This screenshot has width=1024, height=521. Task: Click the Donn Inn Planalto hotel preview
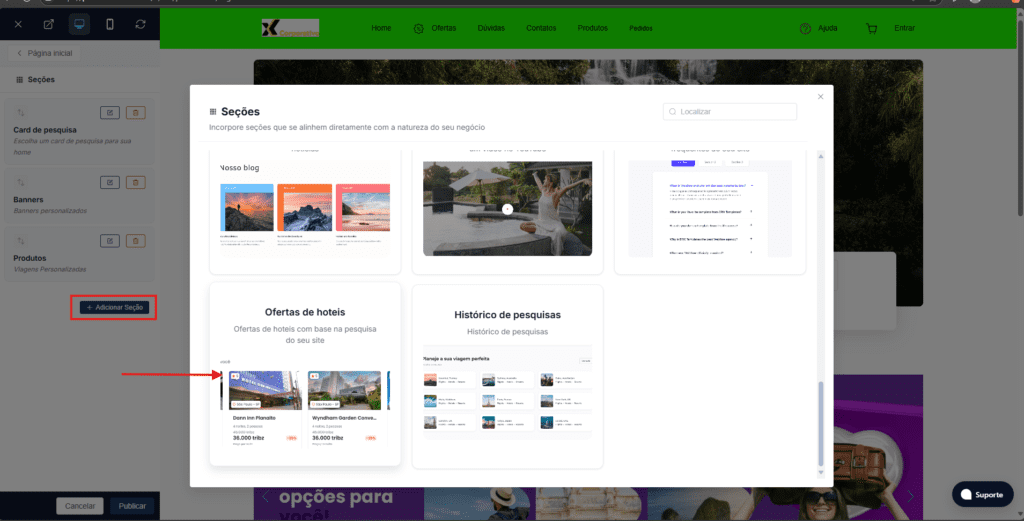point(264,409)
